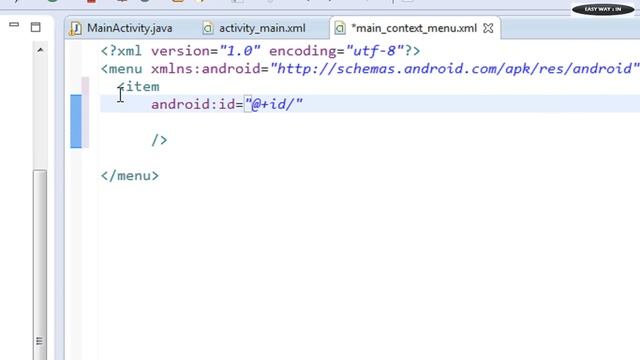This screenshot has height=360, width=640.
Task: Place cursor in android:id attribute name
Action: [193, 104]
